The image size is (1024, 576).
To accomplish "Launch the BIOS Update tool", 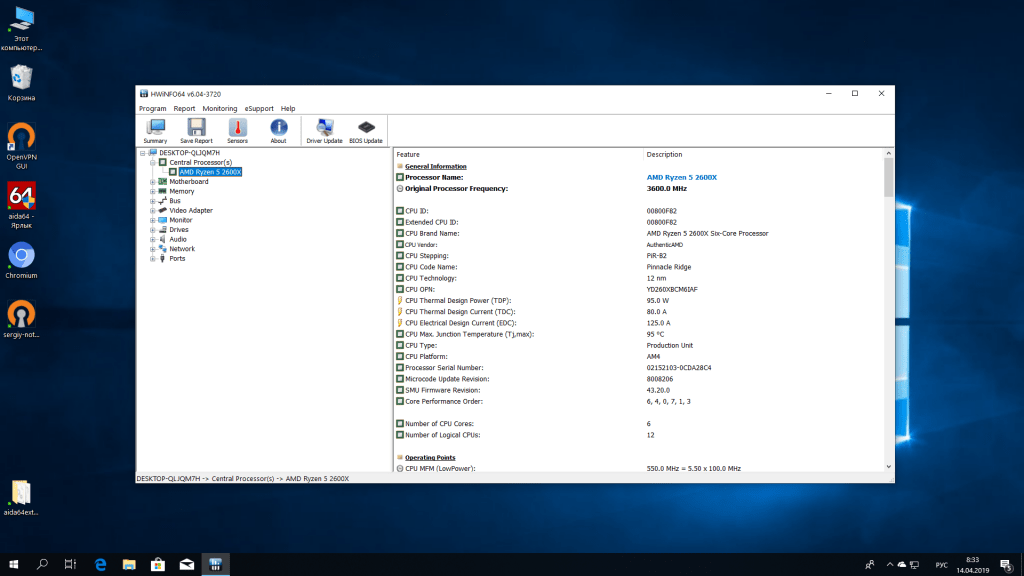I will (x=366, y=131).
